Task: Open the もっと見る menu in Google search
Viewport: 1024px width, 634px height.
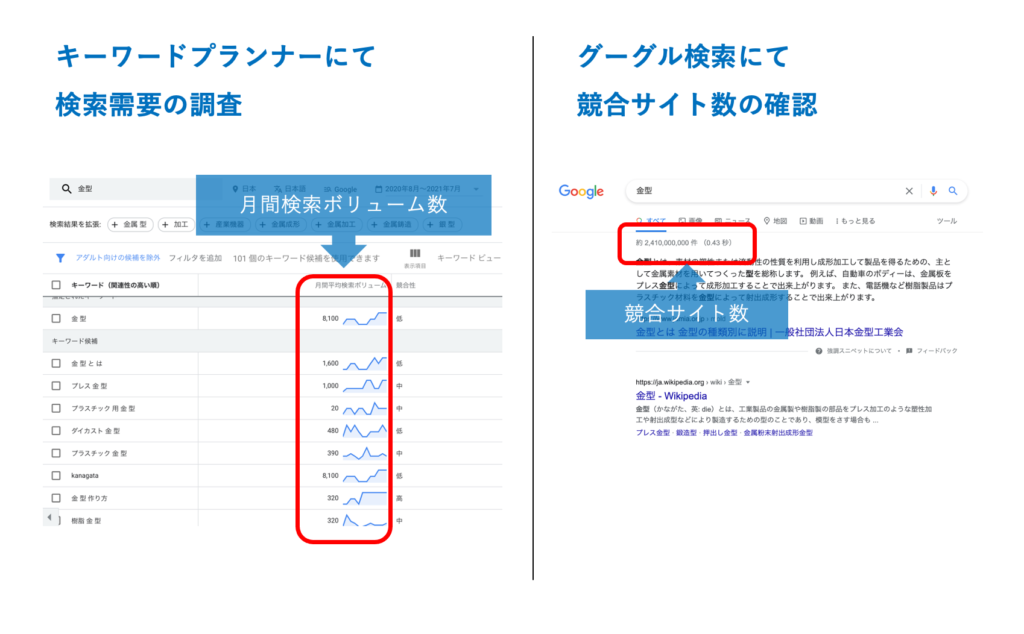Action: click(856, 221)
